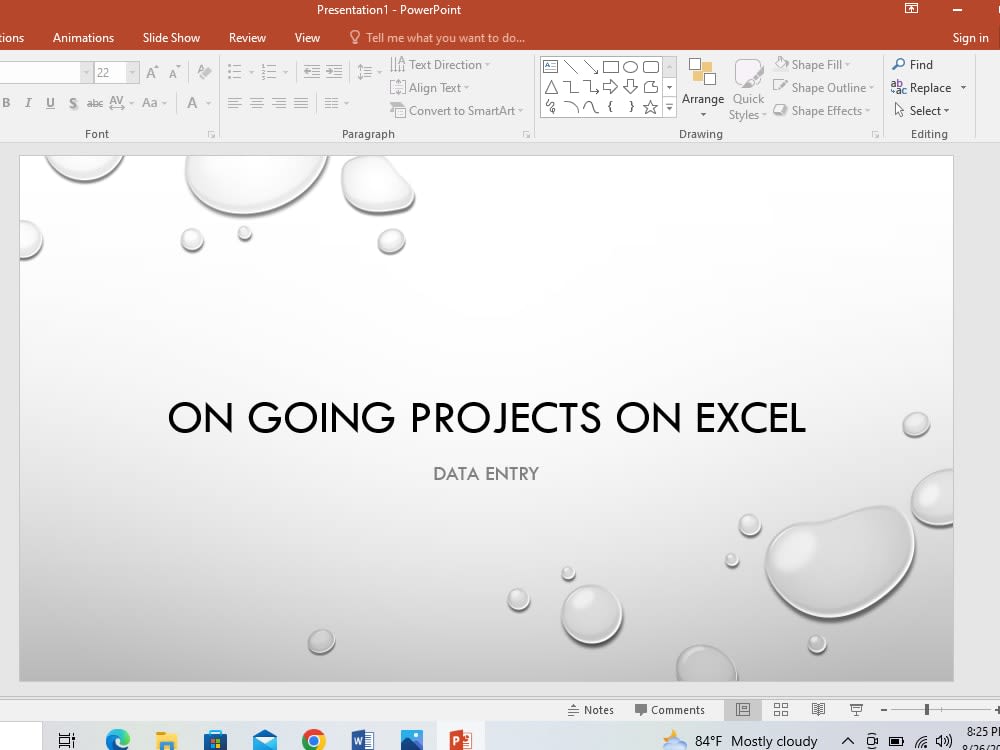Viewport: 1000px width, 750px height.
Task: Click Convert to SmartArt
Action: point(457,110)
